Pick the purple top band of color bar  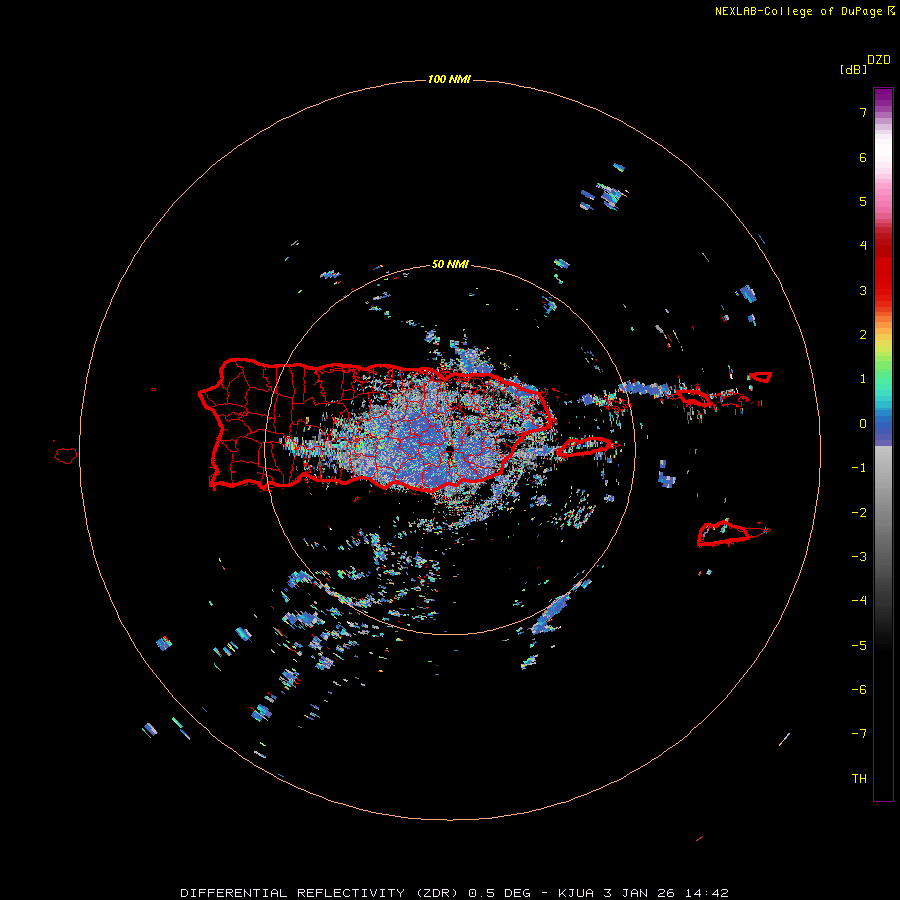click(x=883, y=96)
